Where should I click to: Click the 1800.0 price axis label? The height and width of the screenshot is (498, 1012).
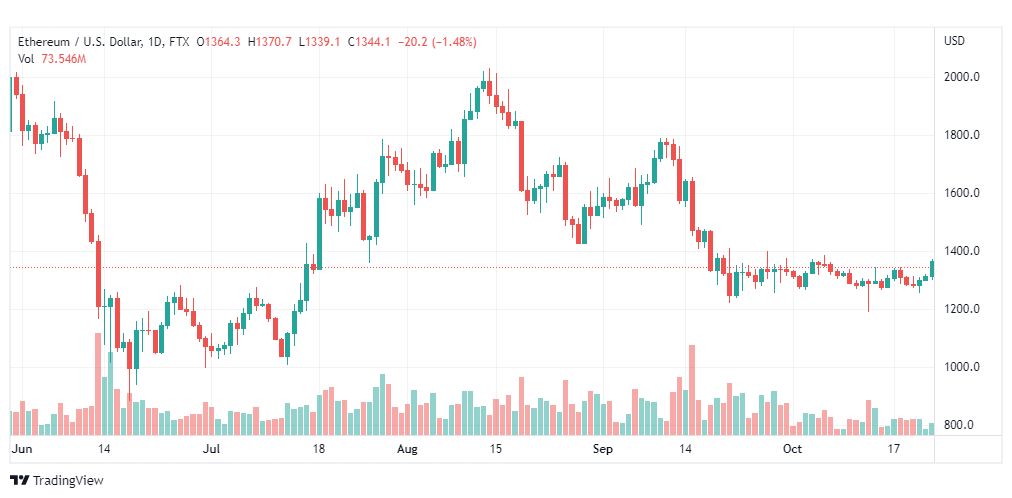pos(962,135)
